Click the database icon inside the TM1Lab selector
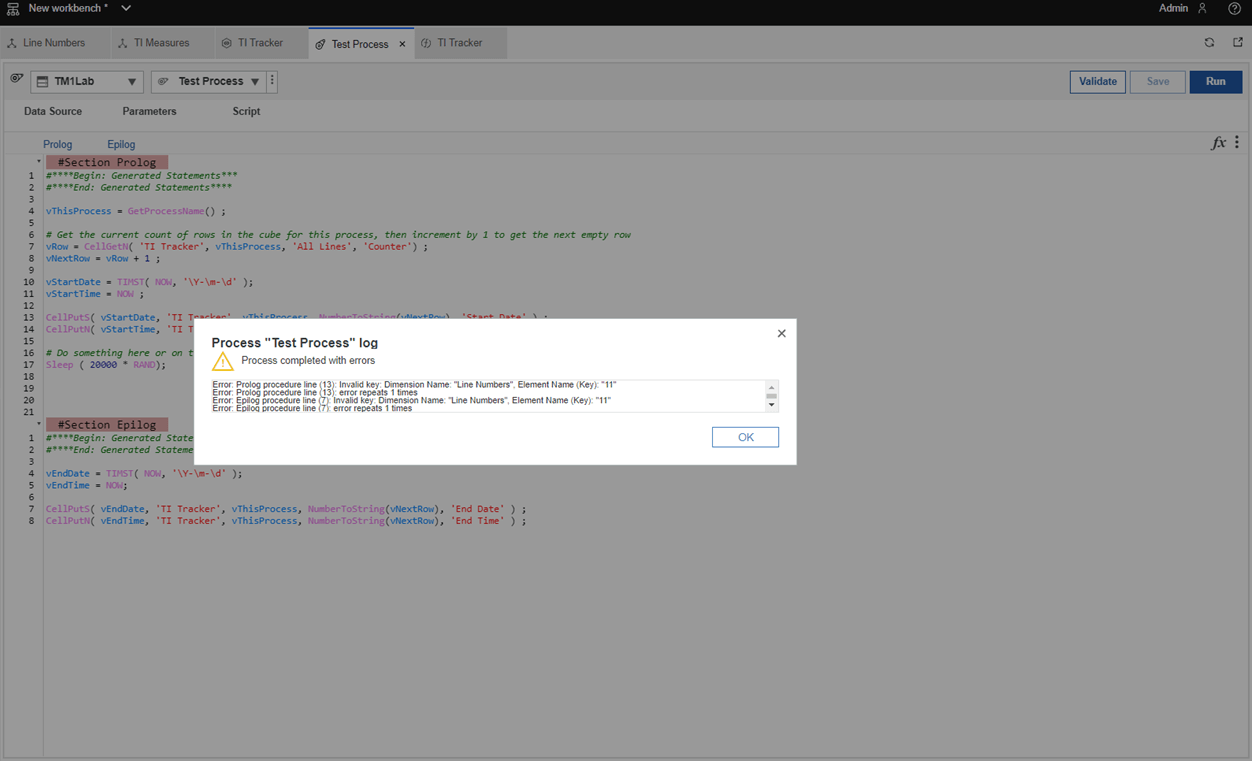The height and width of the screenshot is (761, 1252). pyautogui.click(x=42, y=82)
